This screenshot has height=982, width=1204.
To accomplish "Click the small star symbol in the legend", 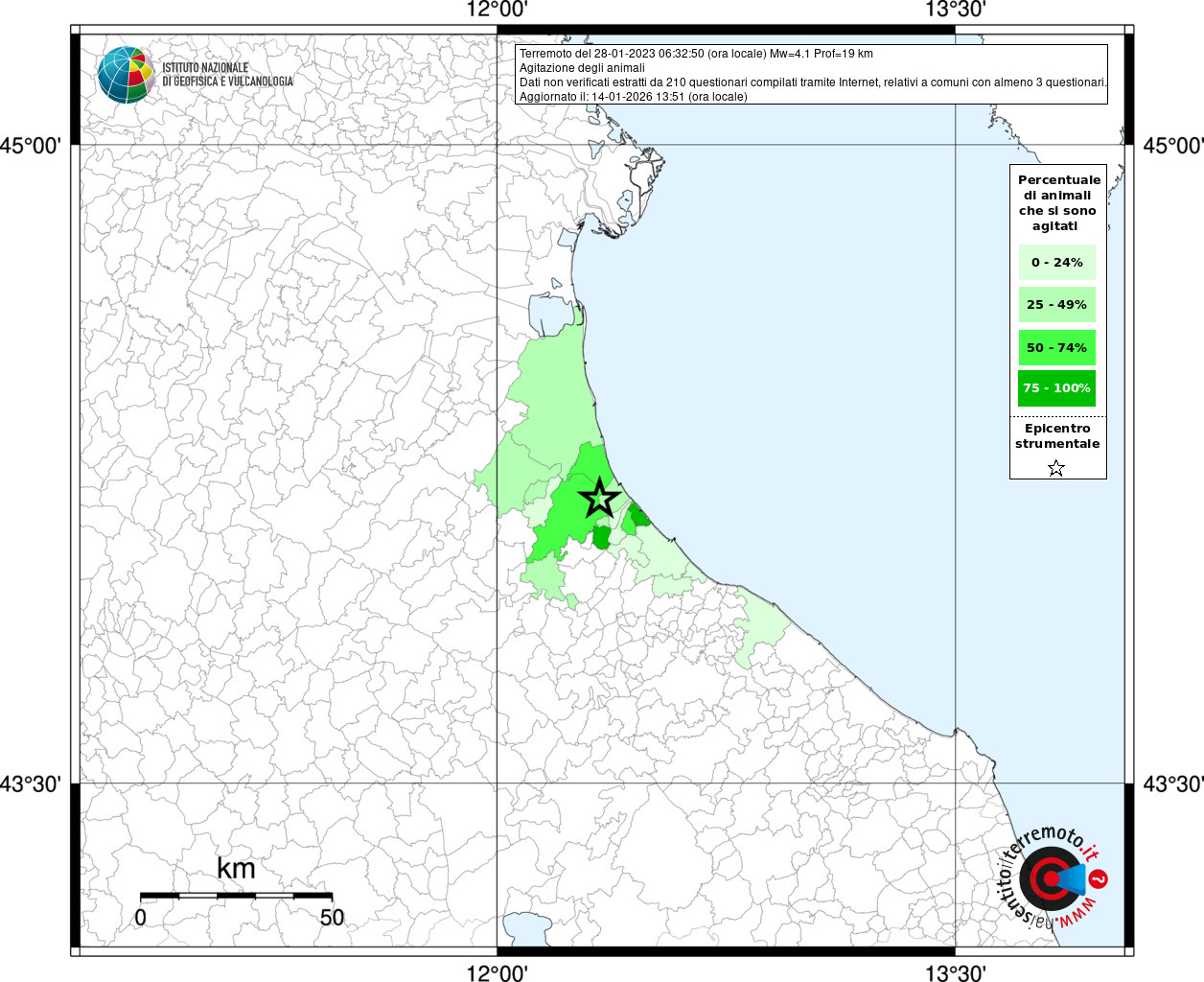I will click(1056, 468).
